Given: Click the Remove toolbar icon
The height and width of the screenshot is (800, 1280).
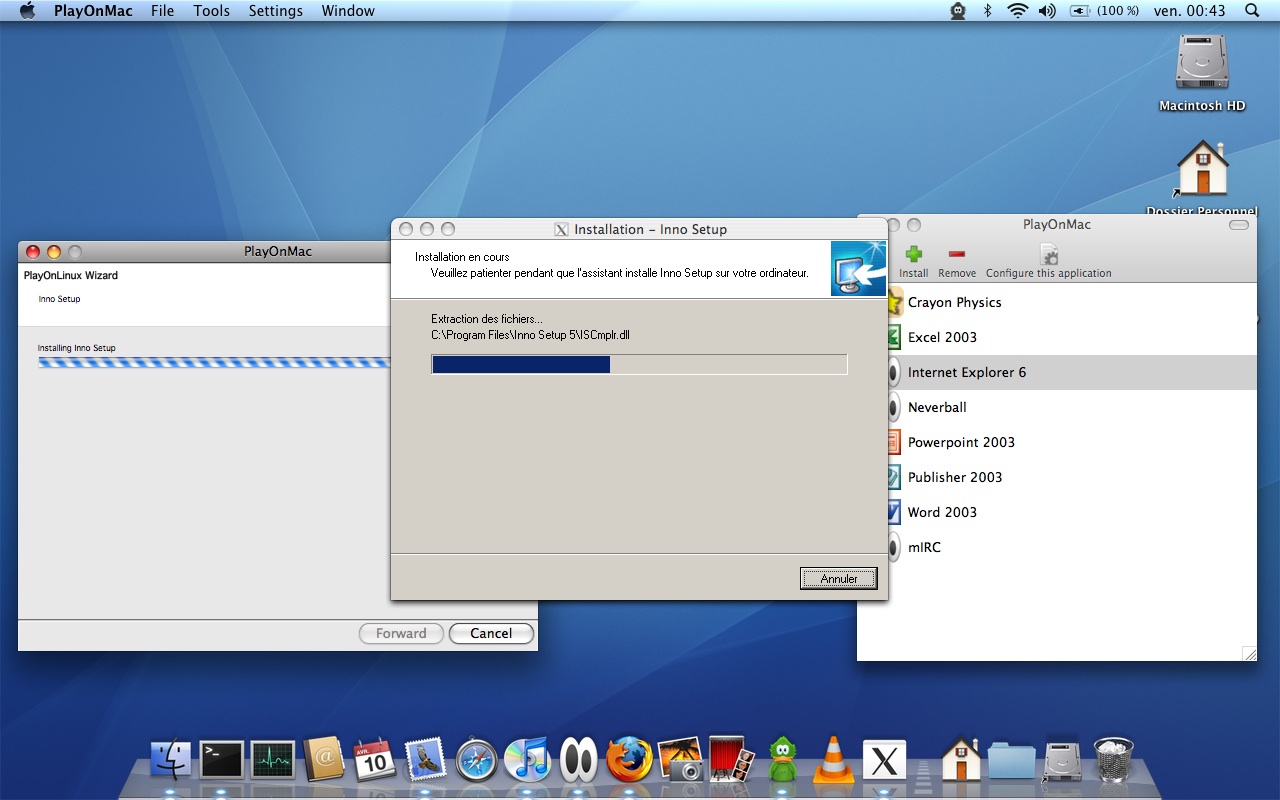Looking at the screenshot, I should 957,261.
